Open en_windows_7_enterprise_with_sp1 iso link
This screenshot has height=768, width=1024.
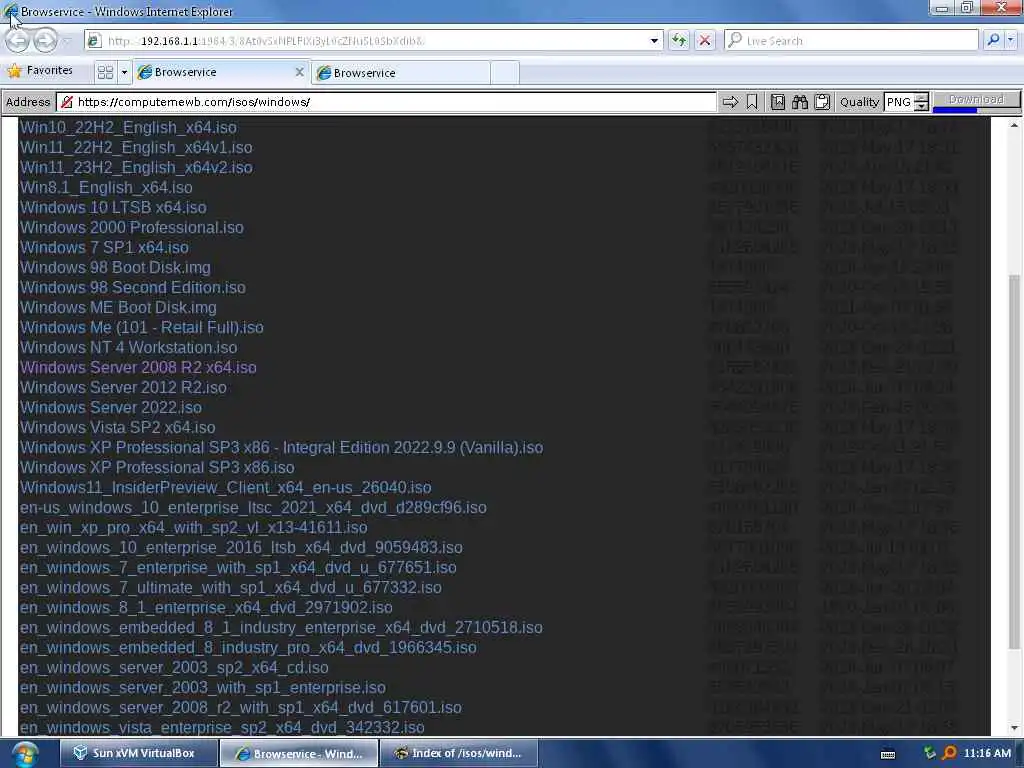[238, 568]
